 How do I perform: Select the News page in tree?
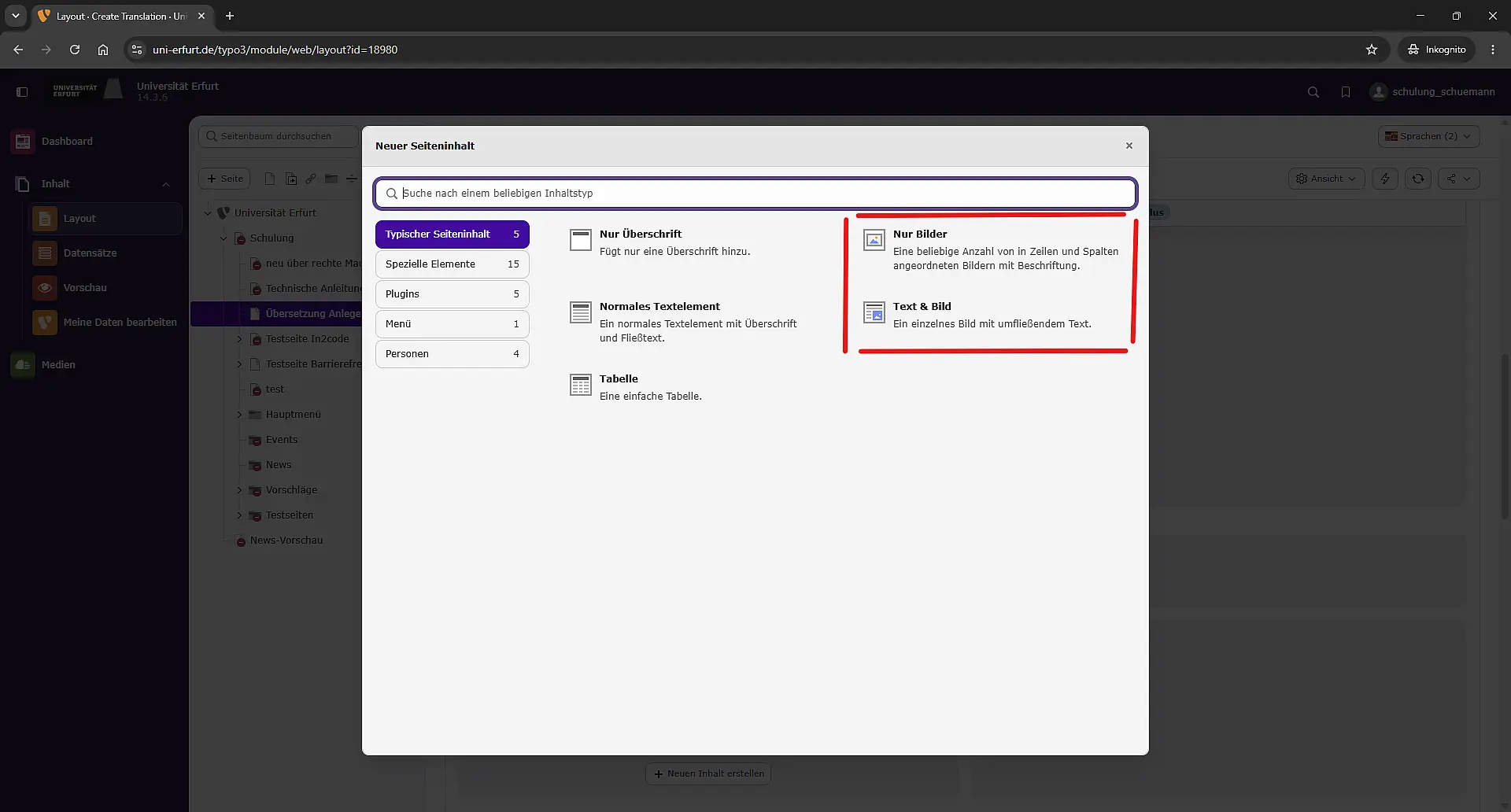279,465
